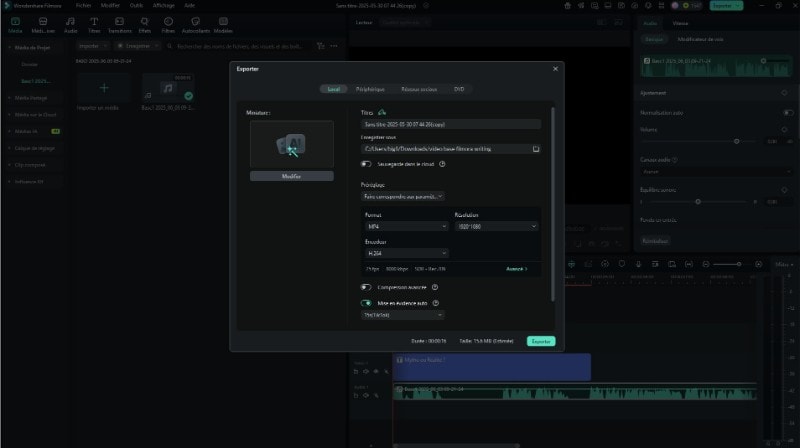Open the Résolution 1920*1080 dropdown
Viewport: 800px width, 448px height.
click(496, 227)
